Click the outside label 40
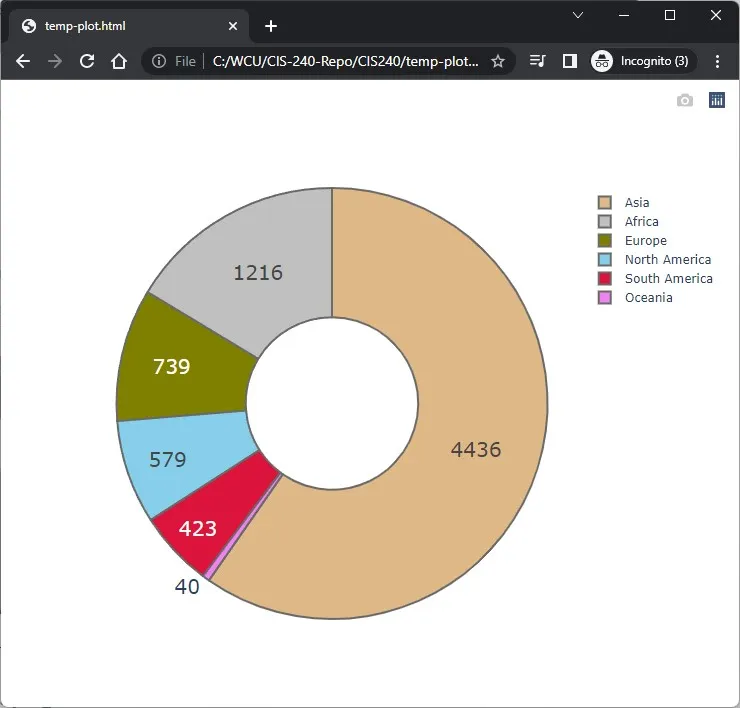The image size is (740, 708). coord(187,587)
